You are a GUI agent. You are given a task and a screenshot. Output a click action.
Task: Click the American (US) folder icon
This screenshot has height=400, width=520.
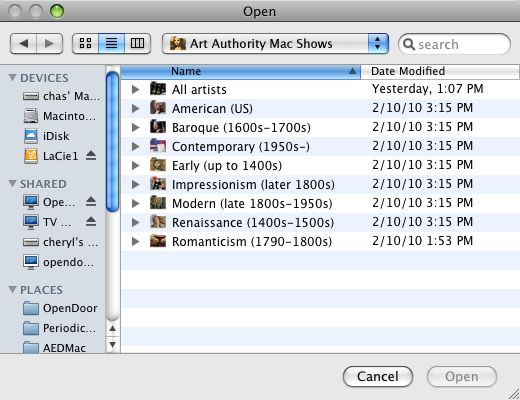coord(158,108)
